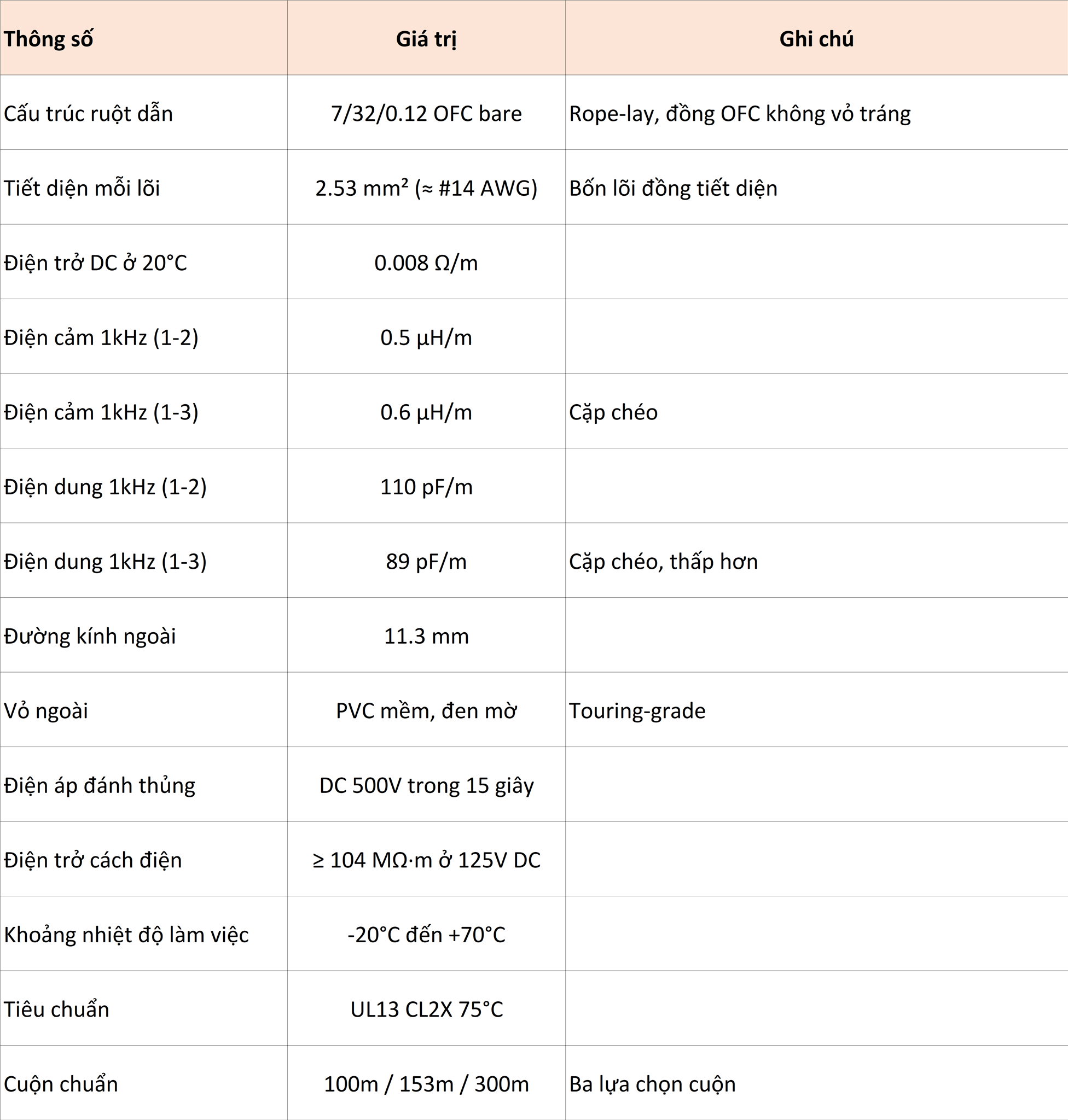
Task: Click the 'PVC mềm, đen mờ' cell
Action: 426,709
